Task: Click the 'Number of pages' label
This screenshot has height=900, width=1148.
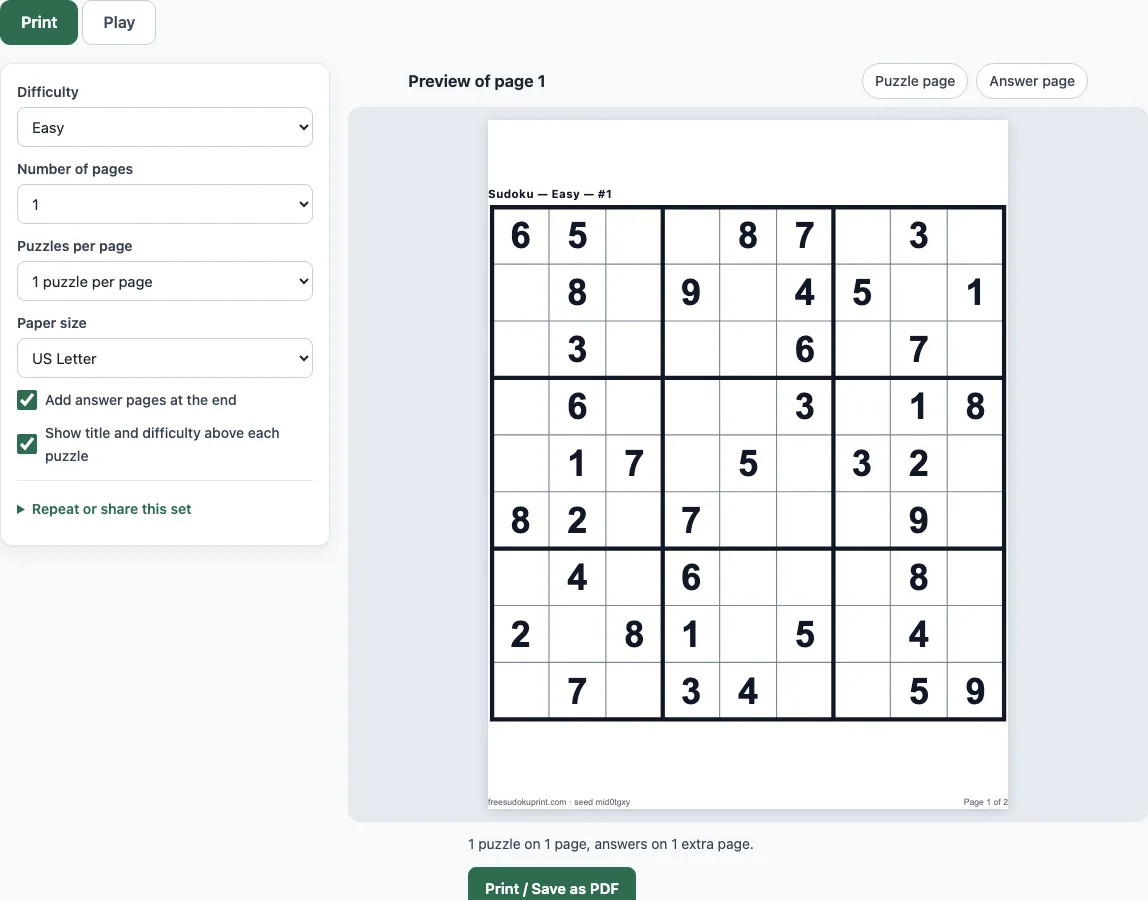Action: [x=75, y=168]
